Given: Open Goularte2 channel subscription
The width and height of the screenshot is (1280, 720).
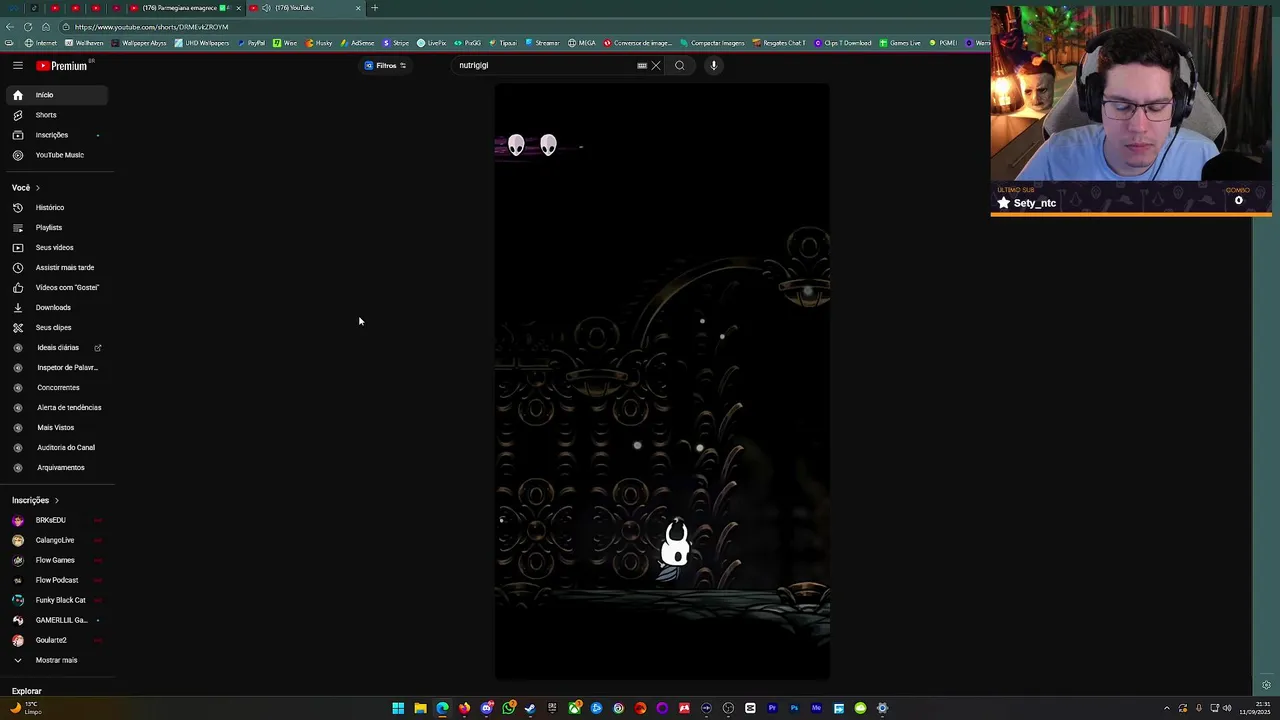Looking at the screenshot, I should coord(55,640).
